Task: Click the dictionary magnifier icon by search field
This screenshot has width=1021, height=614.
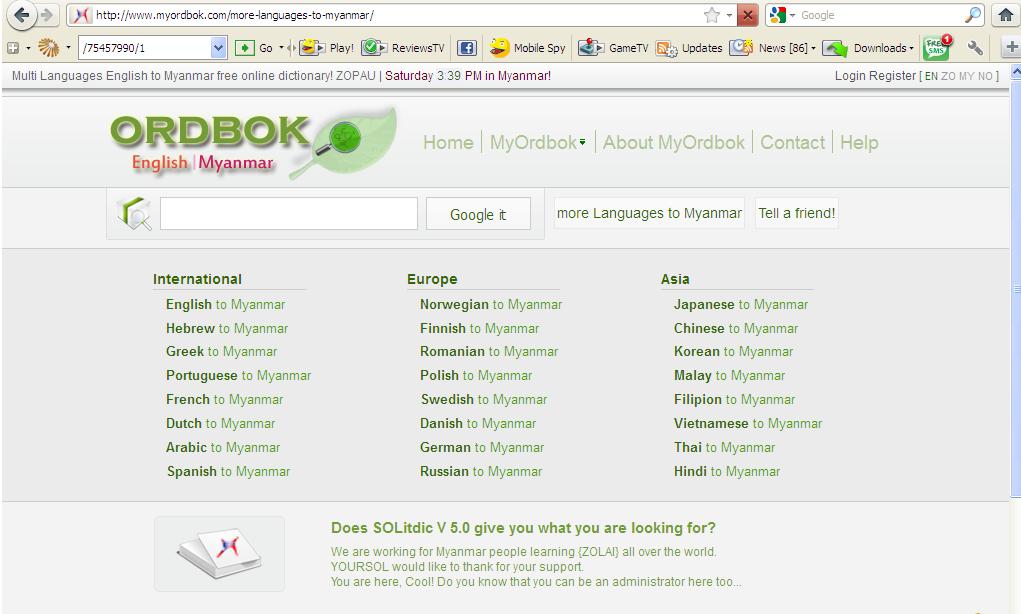Action: pyautogui.click(x=134, y=214)
